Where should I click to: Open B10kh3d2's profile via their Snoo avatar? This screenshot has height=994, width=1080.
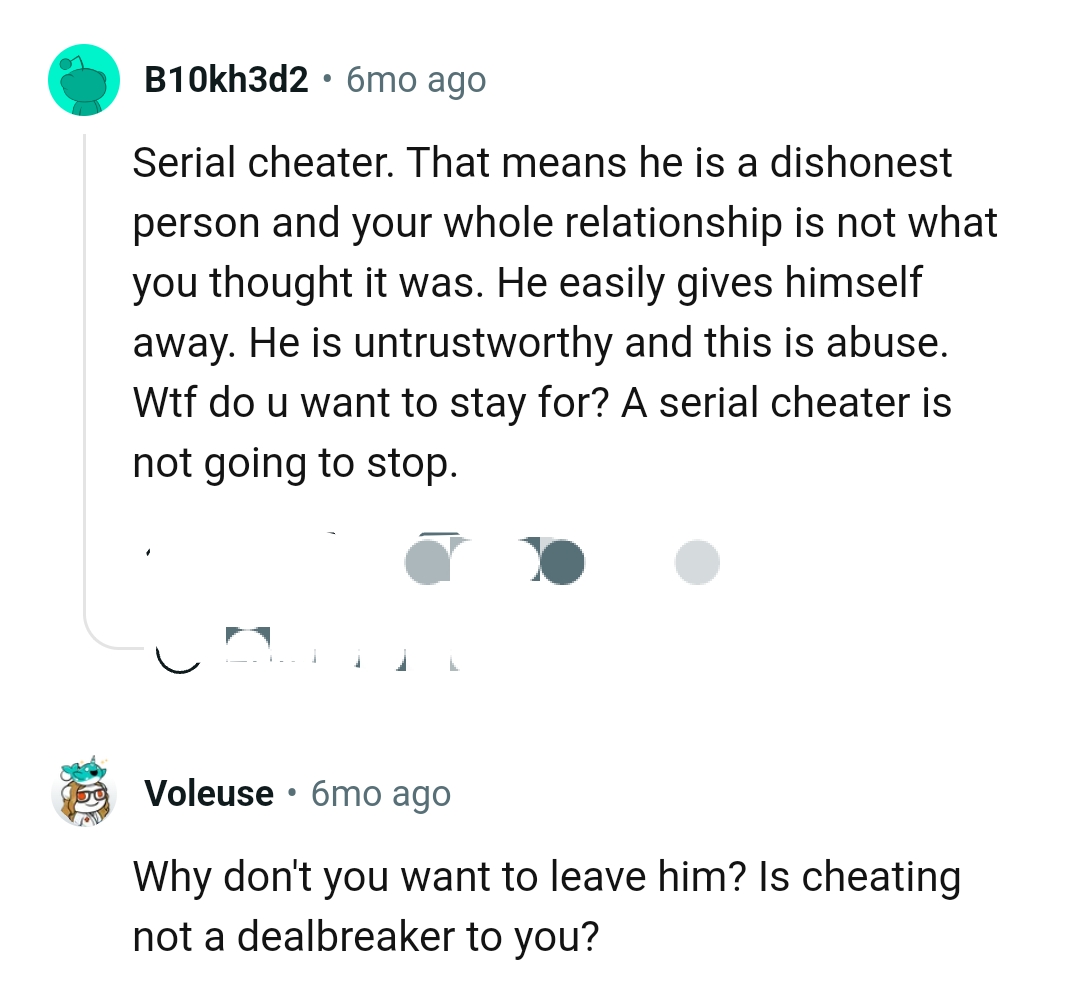84,79
